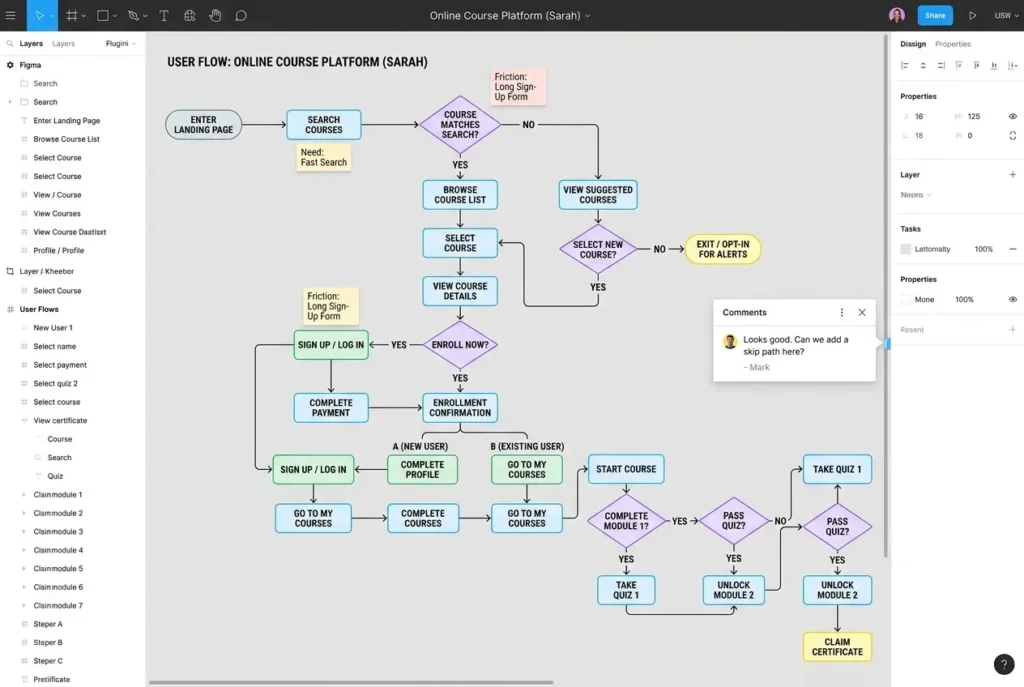This screenshot has width=1024, height=687.
Task: Select the Pen tool
Action: click(132, 15)
